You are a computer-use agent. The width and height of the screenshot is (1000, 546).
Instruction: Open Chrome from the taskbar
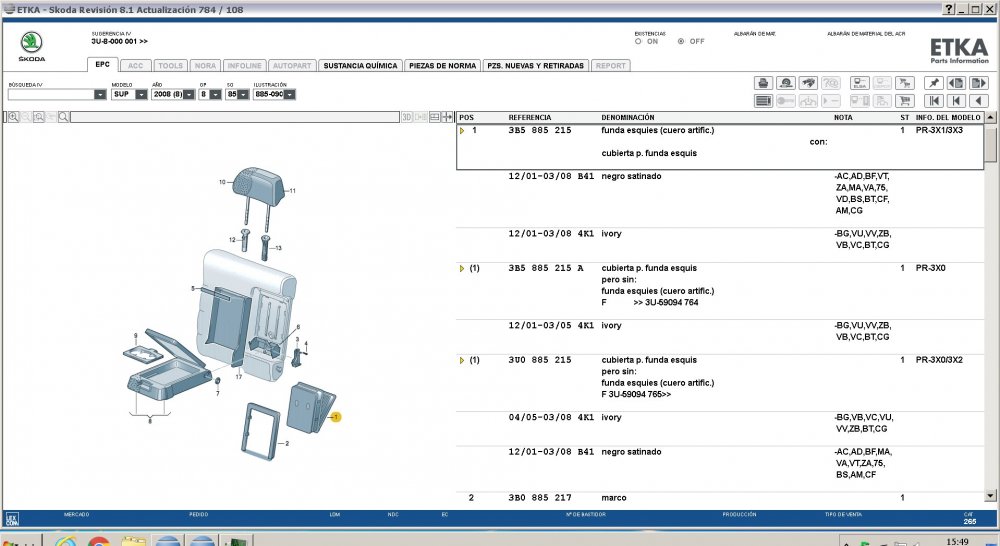99,542
